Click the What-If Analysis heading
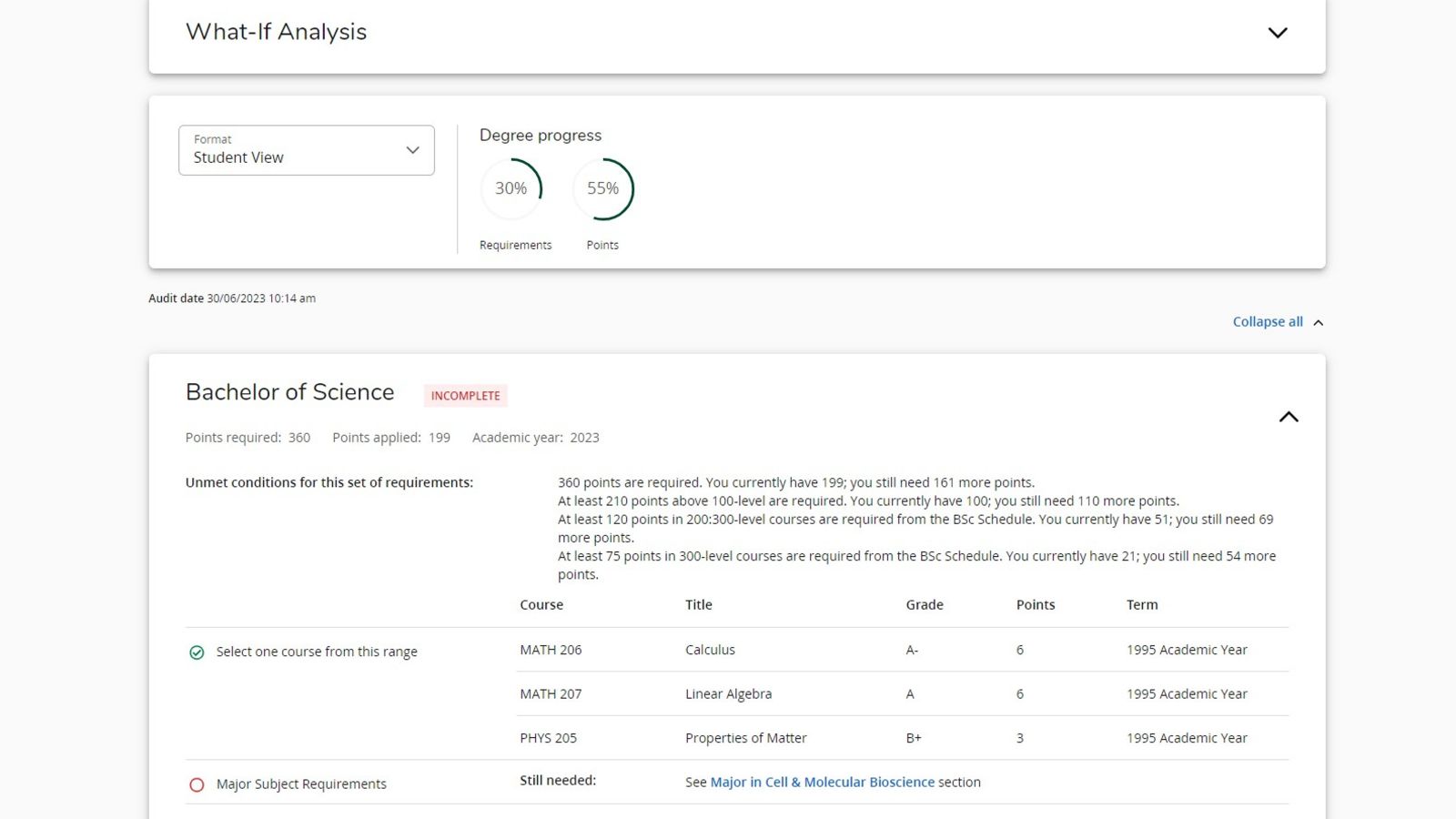The image size is (1456, 819). tap(276, 32)
